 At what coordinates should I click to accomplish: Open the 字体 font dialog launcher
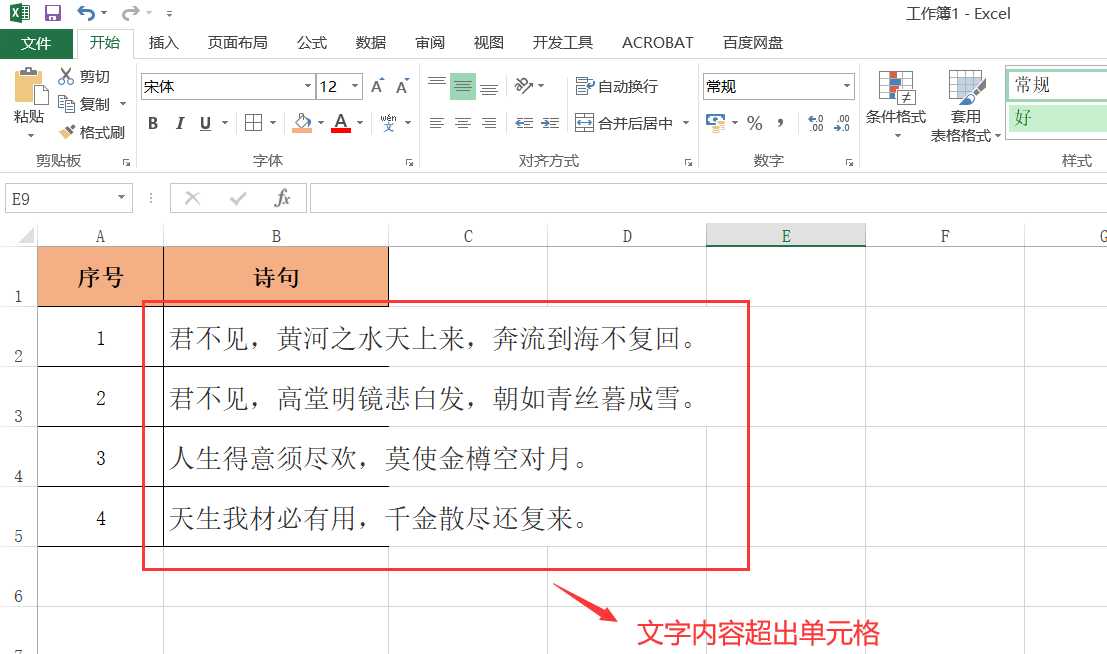click(409, 162)
